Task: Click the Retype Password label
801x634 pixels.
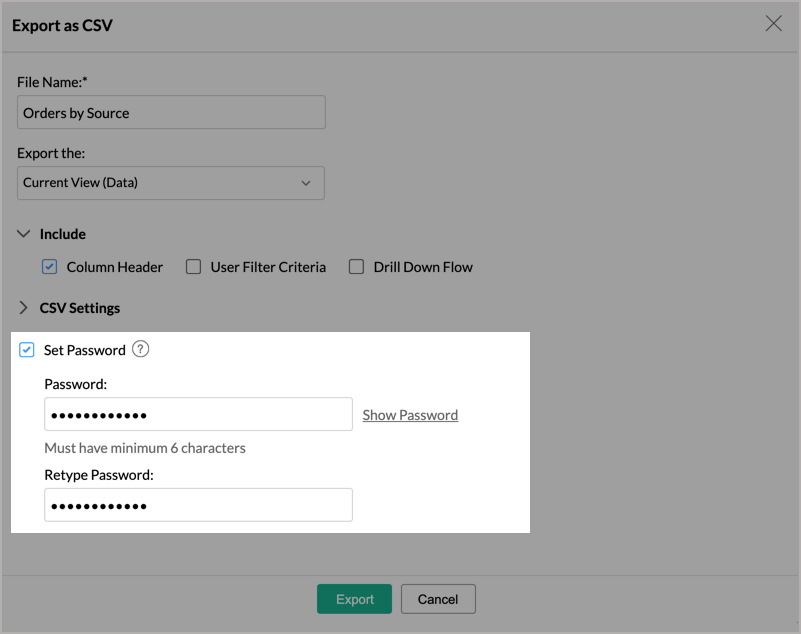Action: (x=99, y=475)
